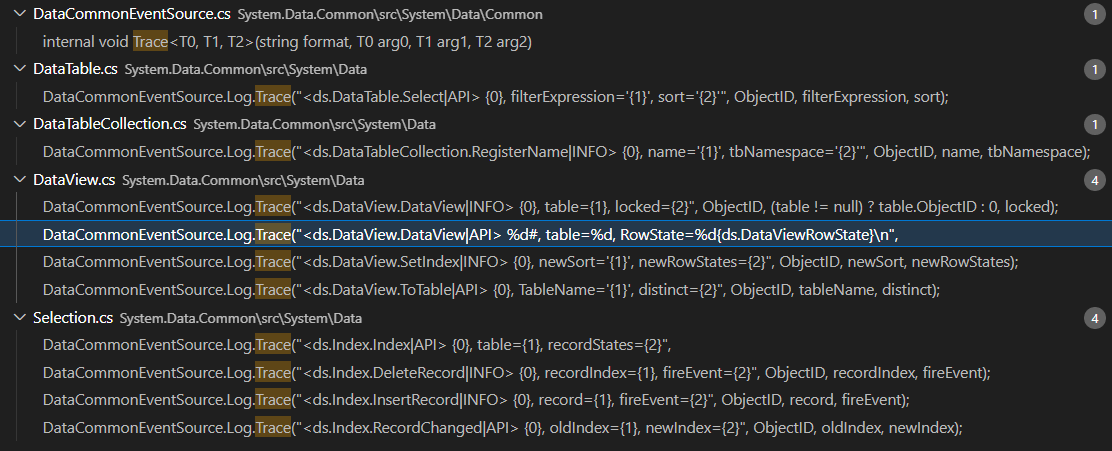
Task: Select the DataView.SetIndex trace result
Action: (x=530, y=262)
